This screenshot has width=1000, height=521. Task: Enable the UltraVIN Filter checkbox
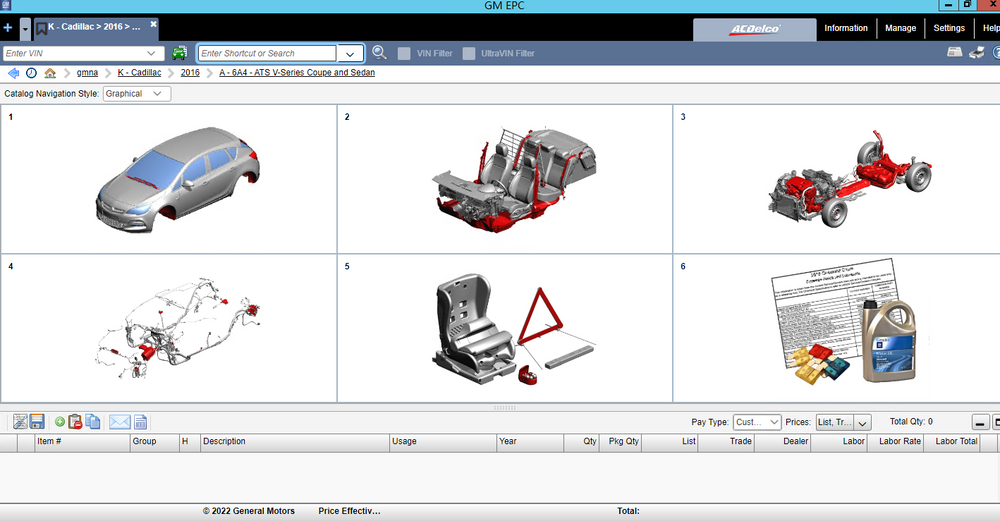(469, 53)
